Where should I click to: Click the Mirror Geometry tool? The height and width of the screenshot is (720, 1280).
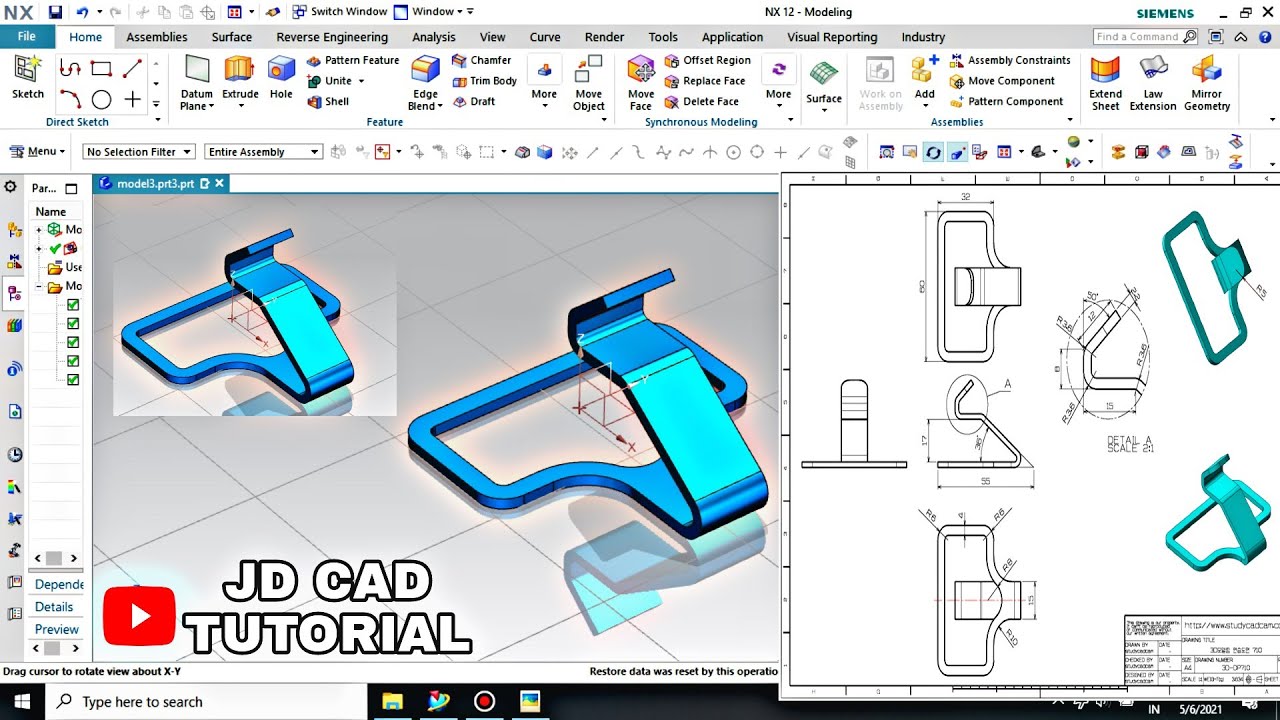pyautogui.click(x=1207, y=83)
